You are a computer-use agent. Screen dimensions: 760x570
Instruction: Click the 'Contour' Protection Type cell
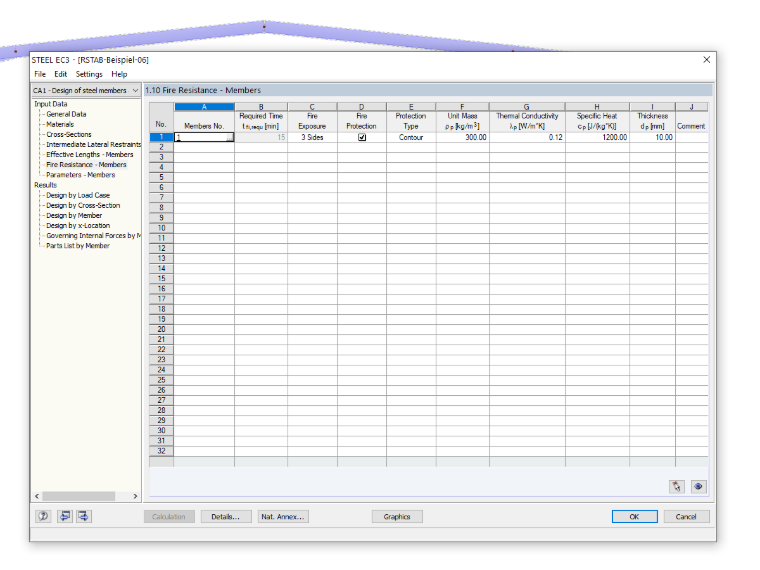point(411,137)
